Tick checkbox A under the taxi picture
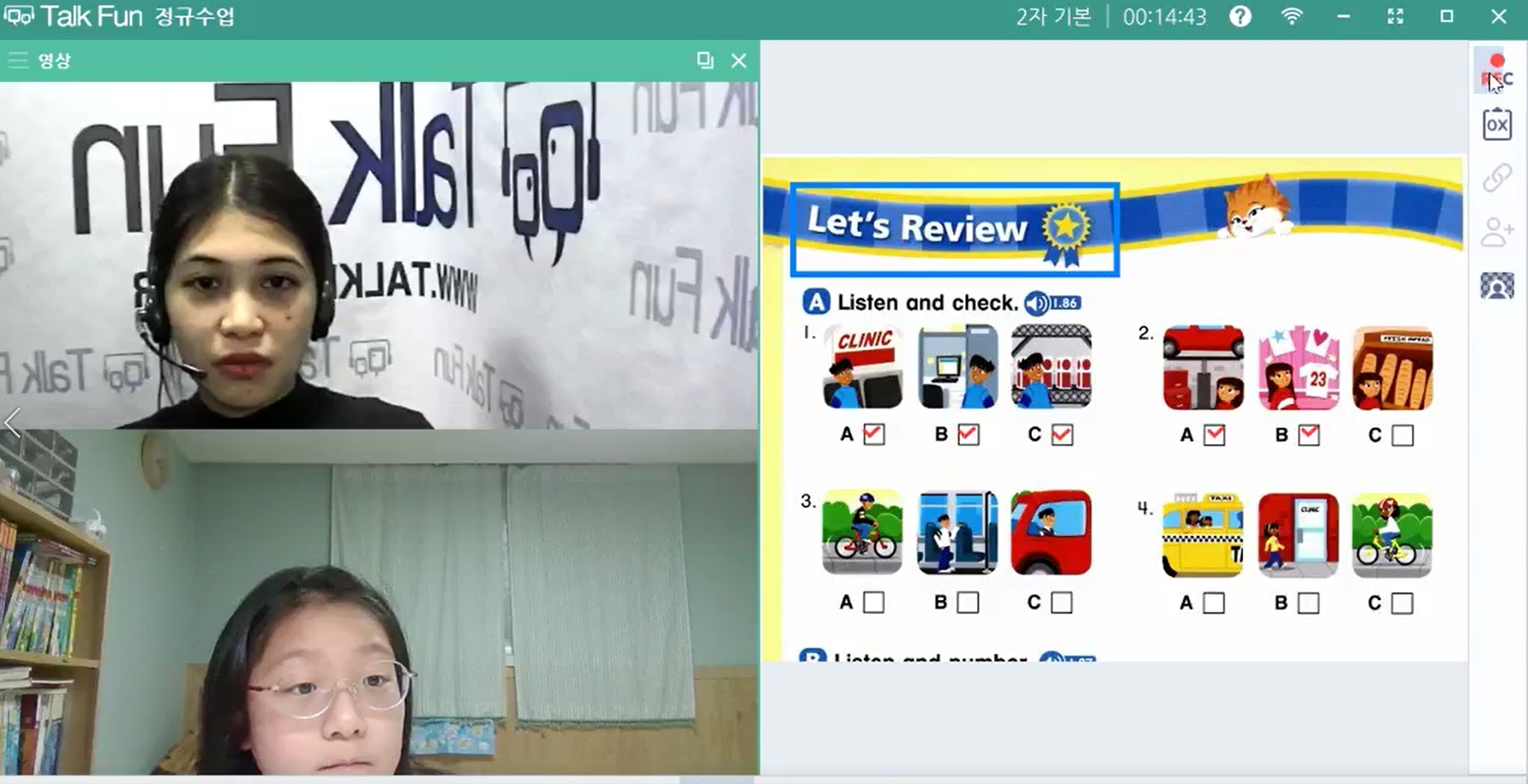 1213,603
